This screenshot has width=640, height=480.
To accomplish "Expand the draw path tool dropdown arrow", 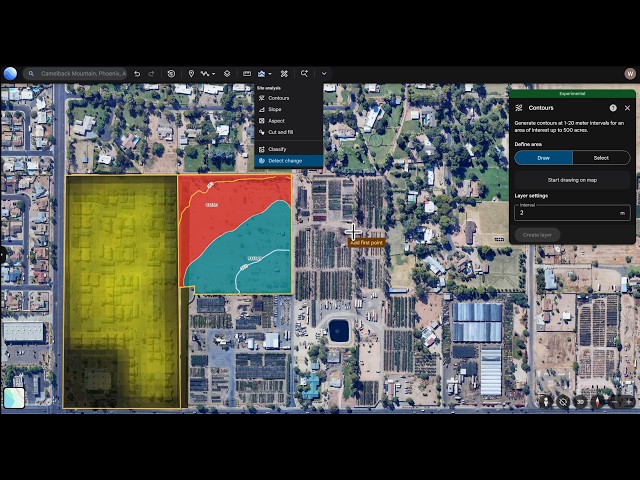I will (x=213, y=74).
